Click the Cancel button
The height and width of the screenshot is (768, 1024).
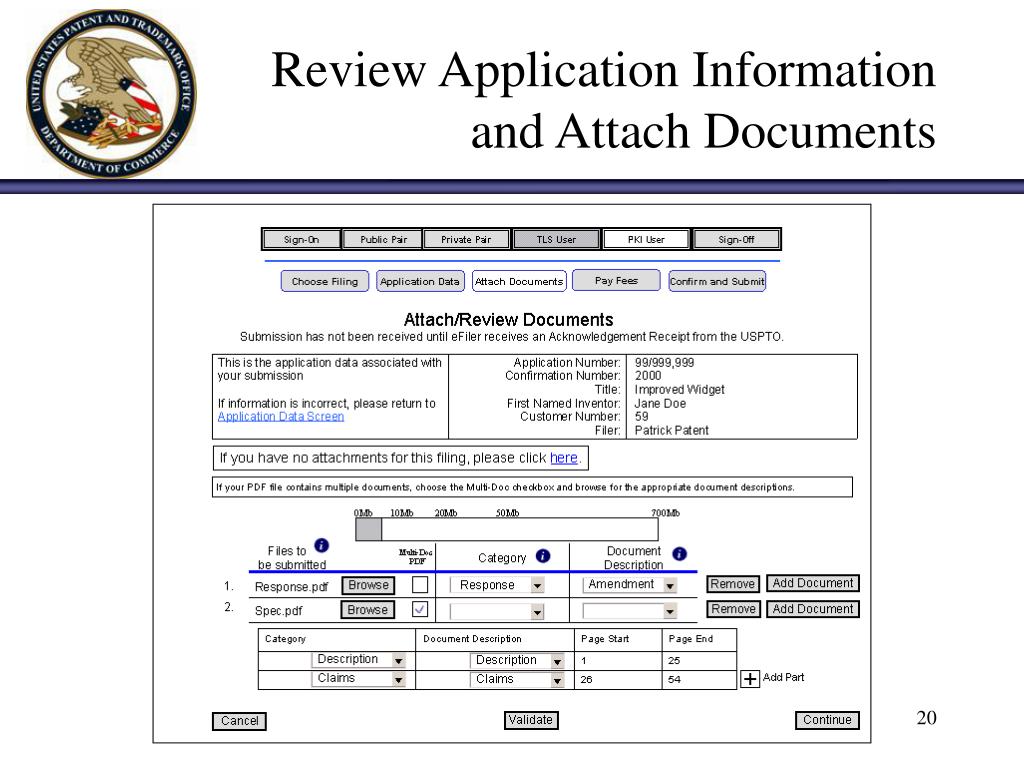239,721
